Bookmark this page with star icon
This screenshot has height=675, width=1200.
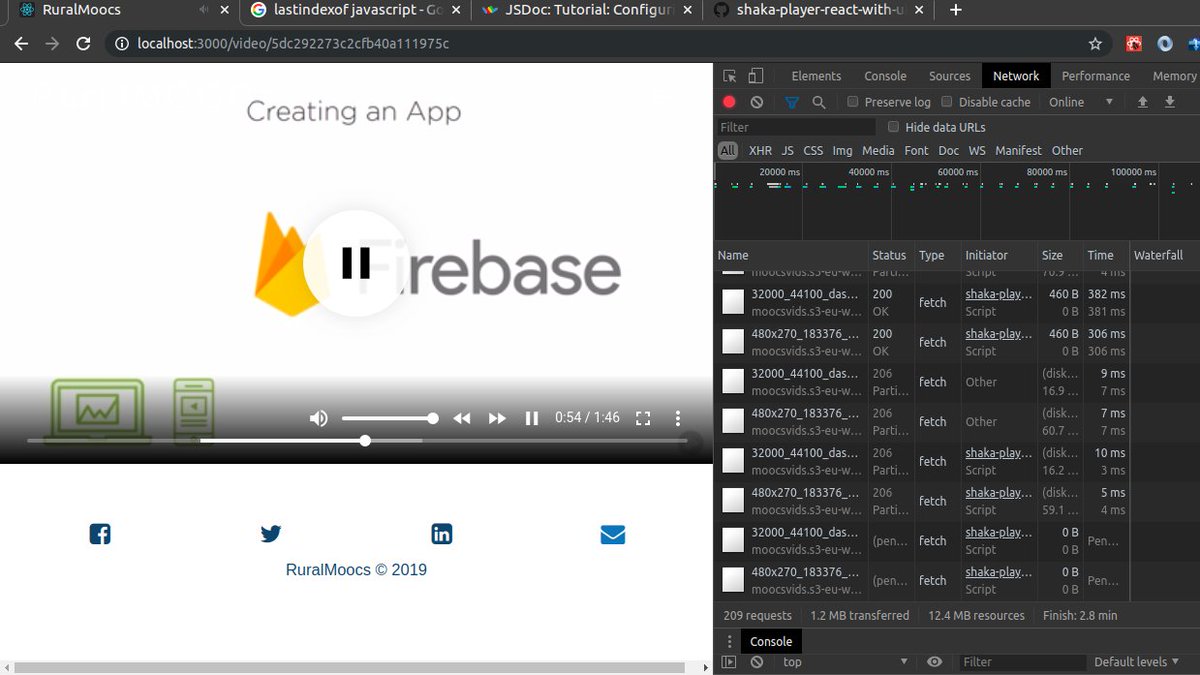click(1095, 44)
